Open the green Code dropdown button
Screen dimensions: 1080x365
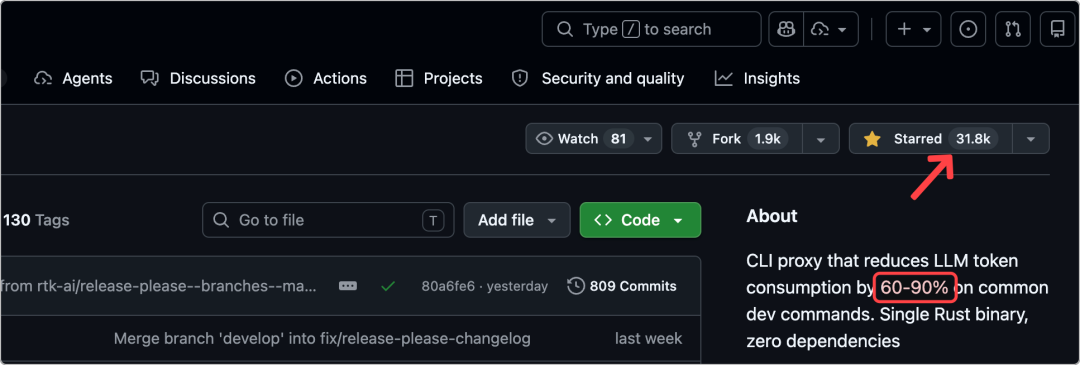click(x=641, y=220)
